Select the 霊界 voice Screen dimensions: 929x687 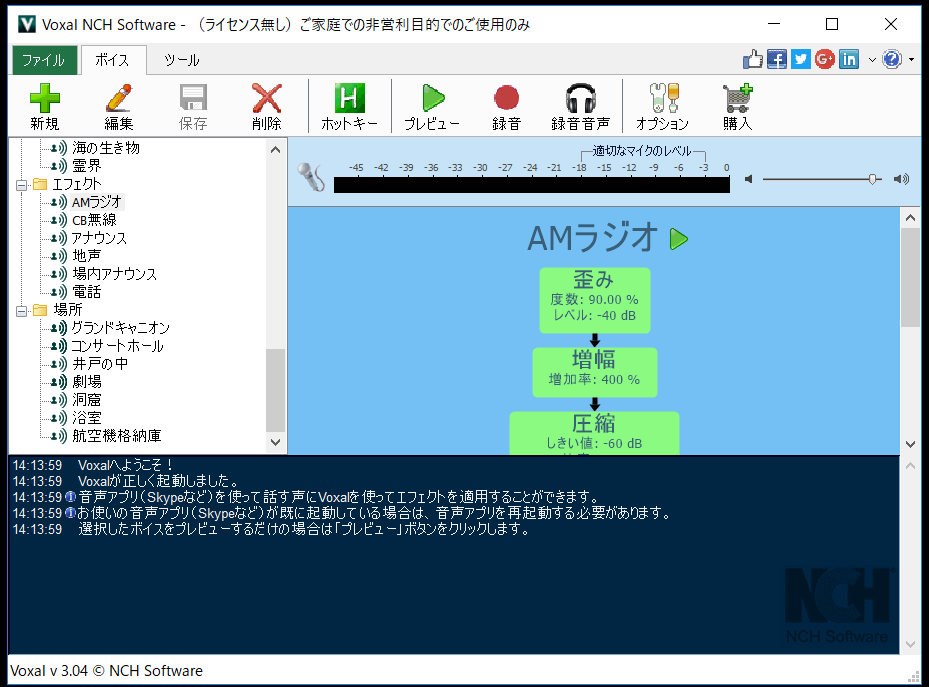(87, 165)
